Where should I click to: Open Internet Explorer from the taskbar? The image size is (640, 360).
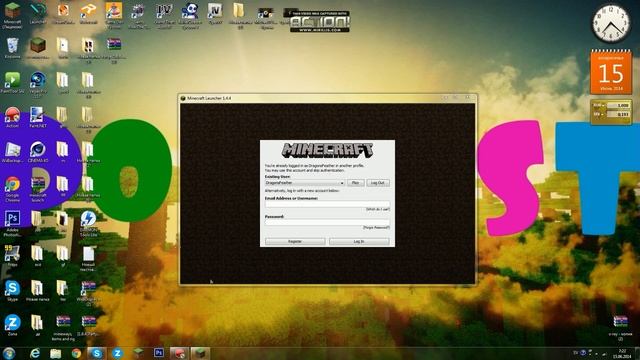[35, 353]
